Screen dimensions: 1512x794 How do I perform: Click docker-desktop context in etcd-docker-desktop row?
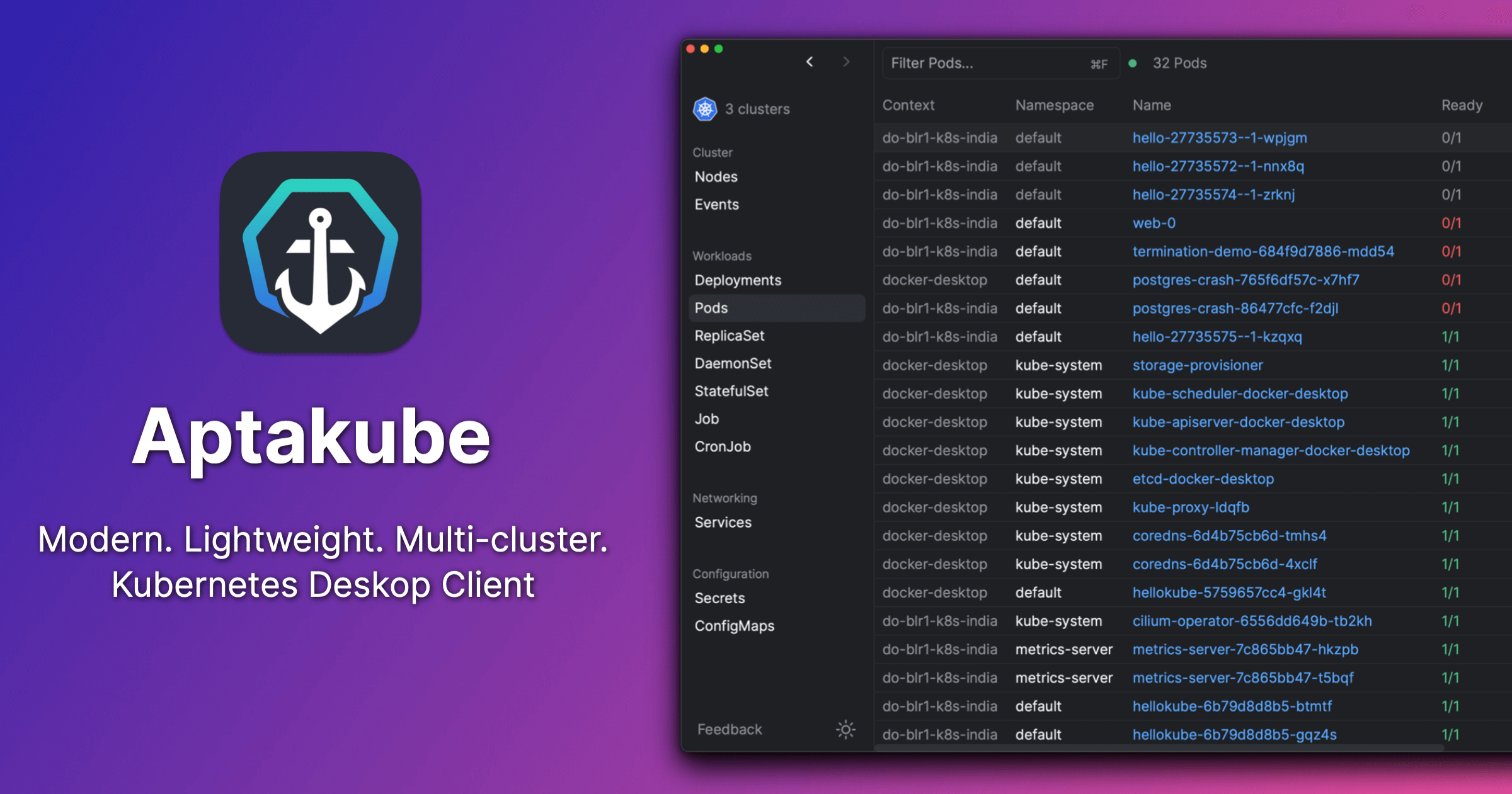934,479
